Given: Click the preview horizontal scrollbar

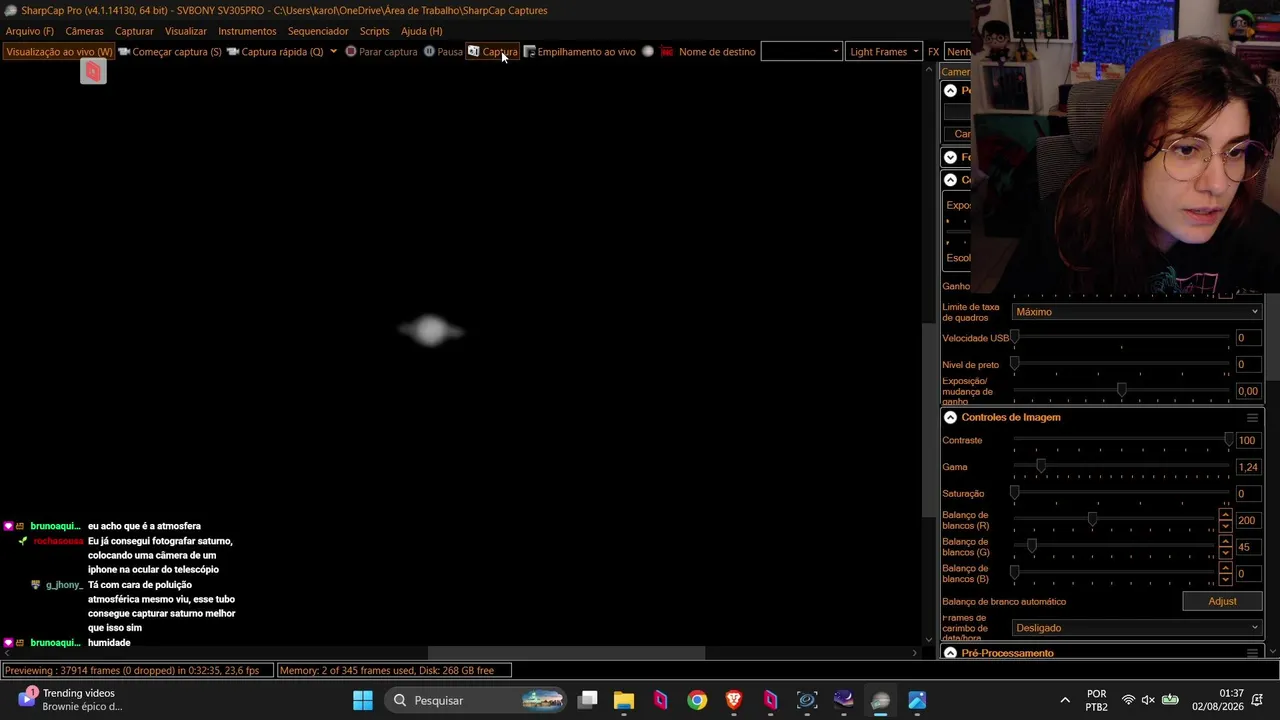Looking at the screenshot, I should tap(567, 653).
